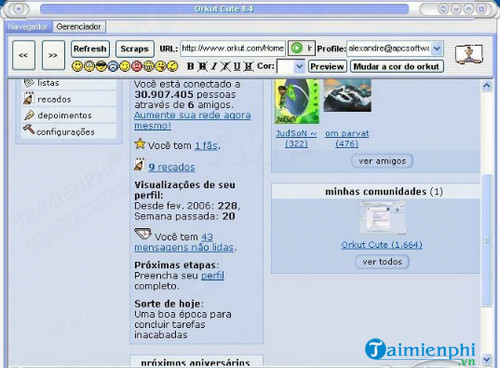The width and height of the screenshot is (500, 368).
Task: Click the Profile email field
Action: coord(389,49)
